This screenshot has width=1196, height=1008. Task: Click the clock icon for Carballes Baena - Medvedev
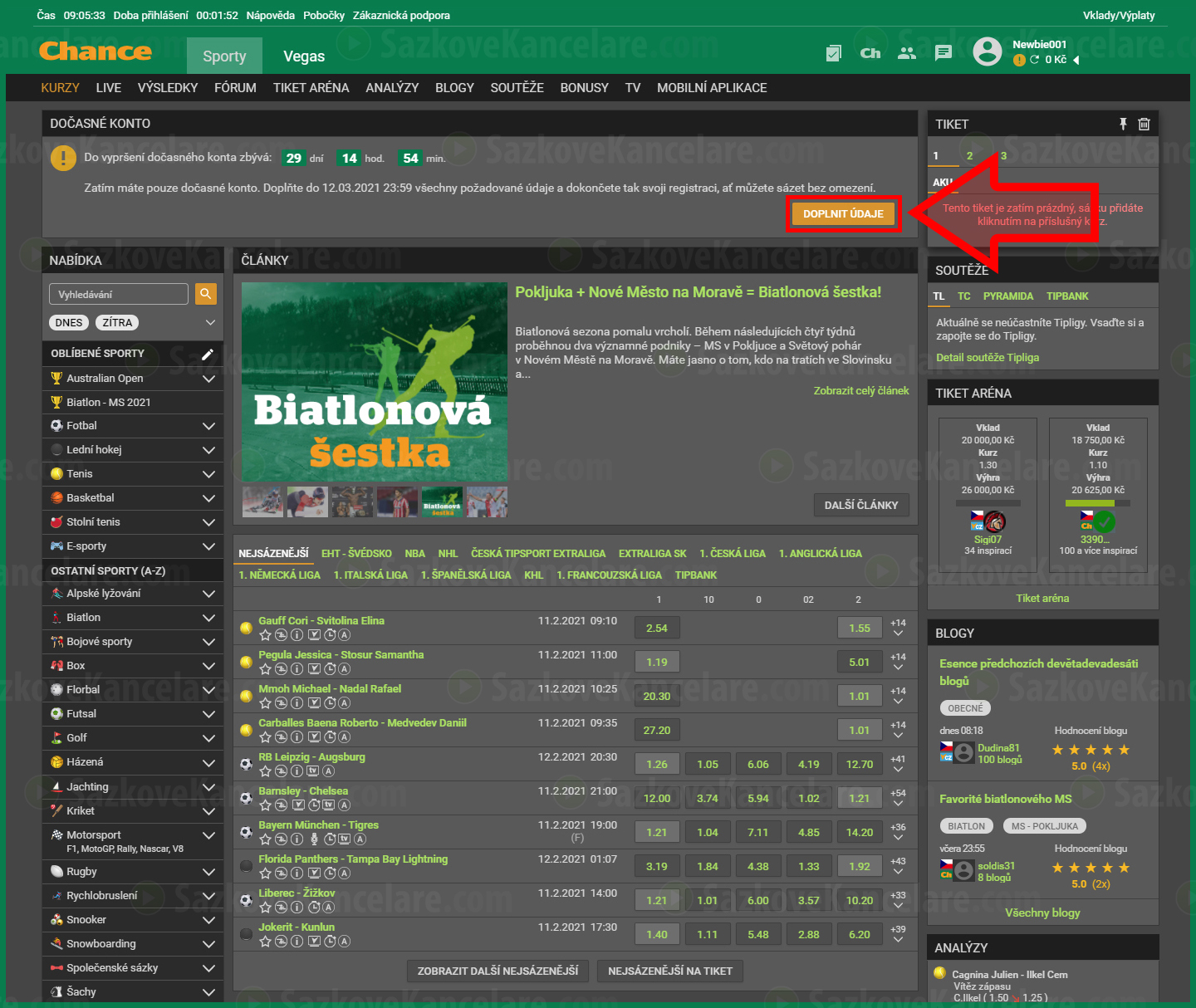pyautogui.click(x=330, y=737)
